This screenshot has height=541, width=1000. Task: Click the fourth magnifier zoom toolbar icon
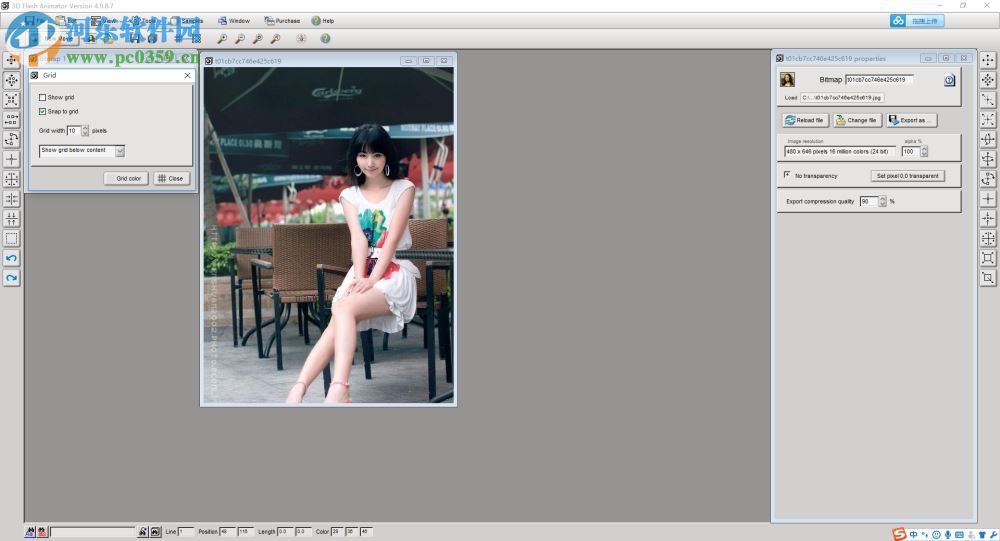tap(276, 39)
